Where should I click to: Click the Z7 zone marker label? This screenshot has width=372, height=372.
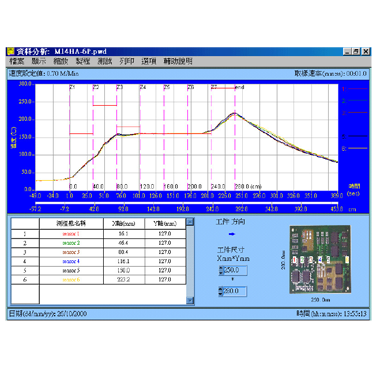click(215, 87)
